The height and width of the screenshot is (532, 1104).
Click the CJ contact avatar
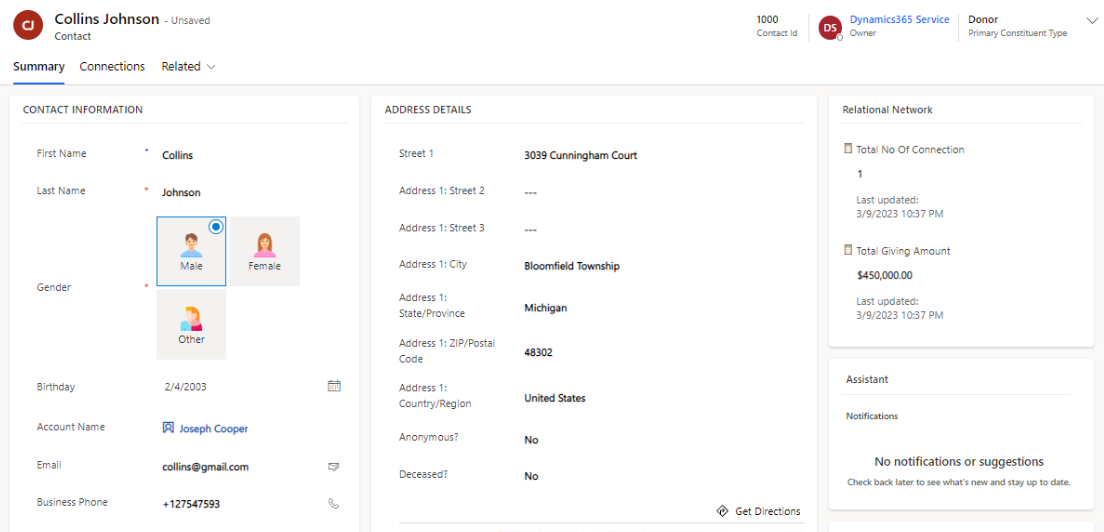pos(28,26)
